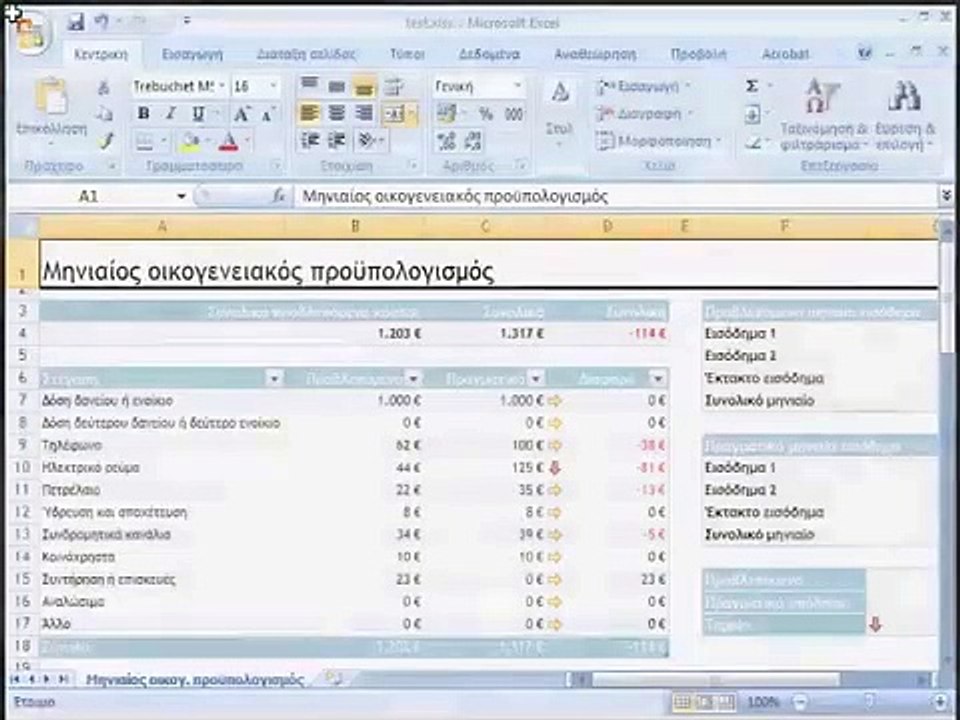
Task: Decrease the font size with the small A
Action: pyautogui.click(x=268, y=114)
